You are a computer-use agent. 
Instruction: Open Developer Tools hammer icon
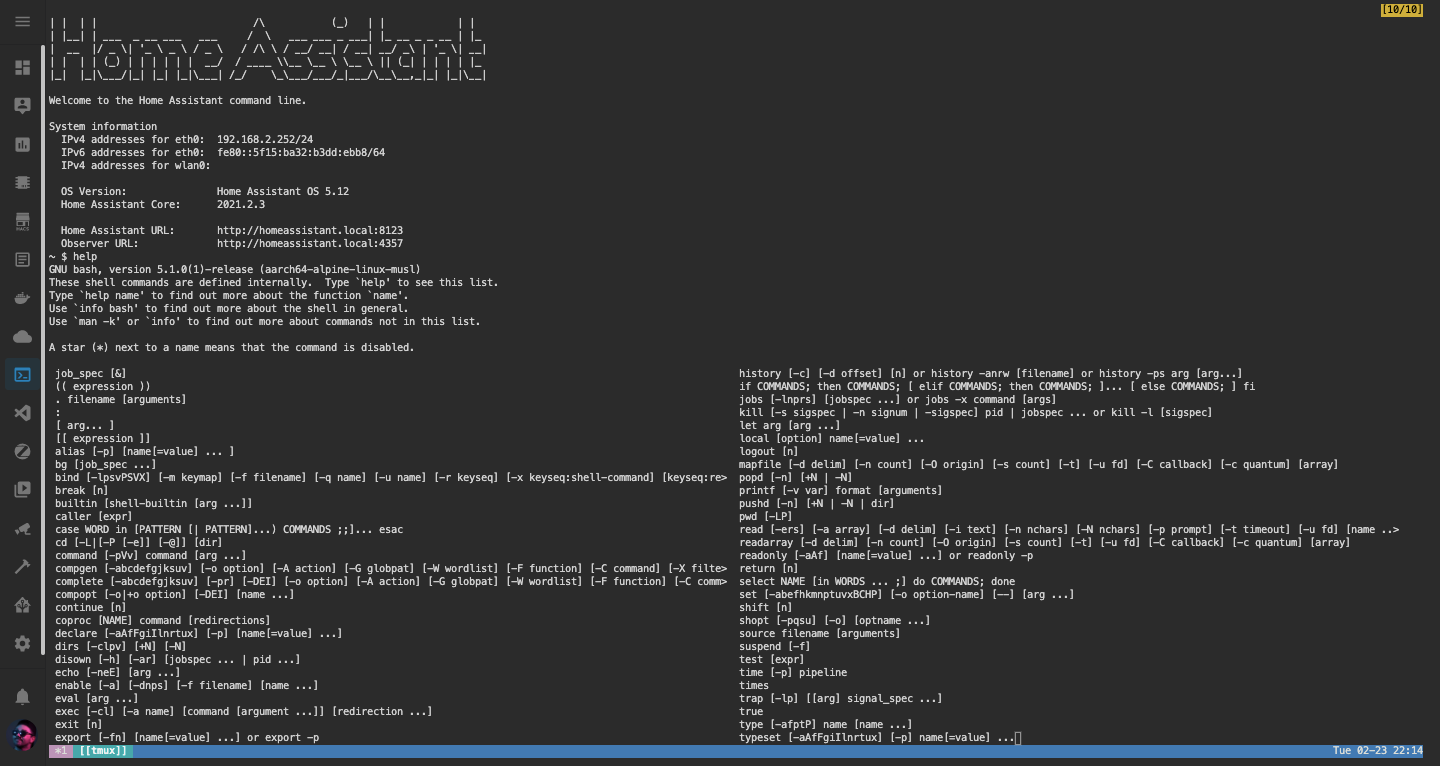click(22, 567)
